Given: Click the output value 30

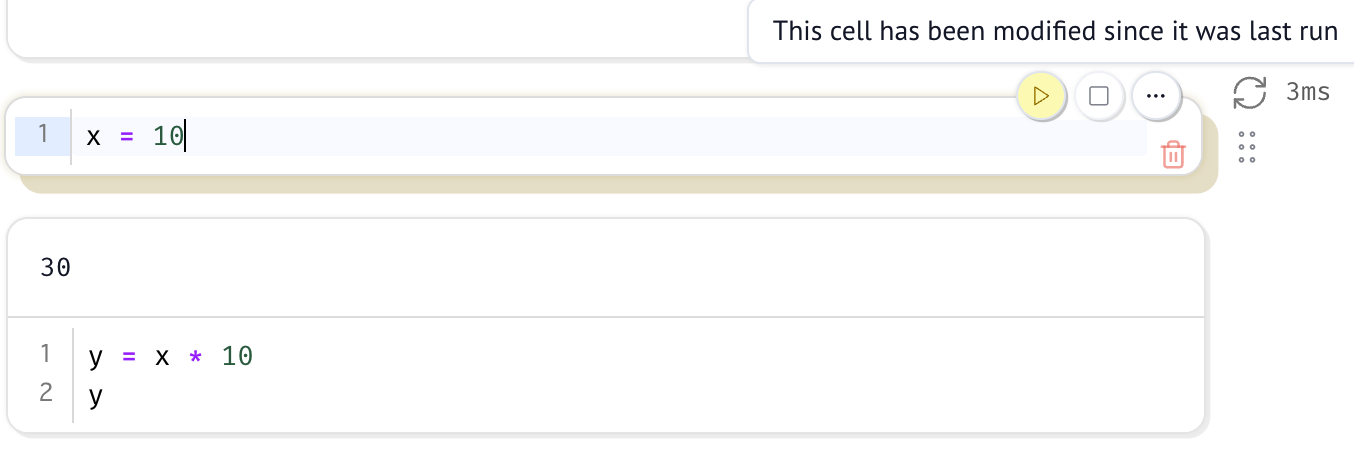Looking at the screenshot, I should [x=56, y=268].
